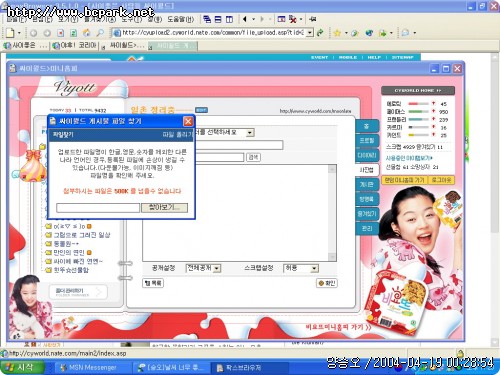500x375 pixels.
Task: Click the 찾아보기... browse button
Action: (164, 207)
